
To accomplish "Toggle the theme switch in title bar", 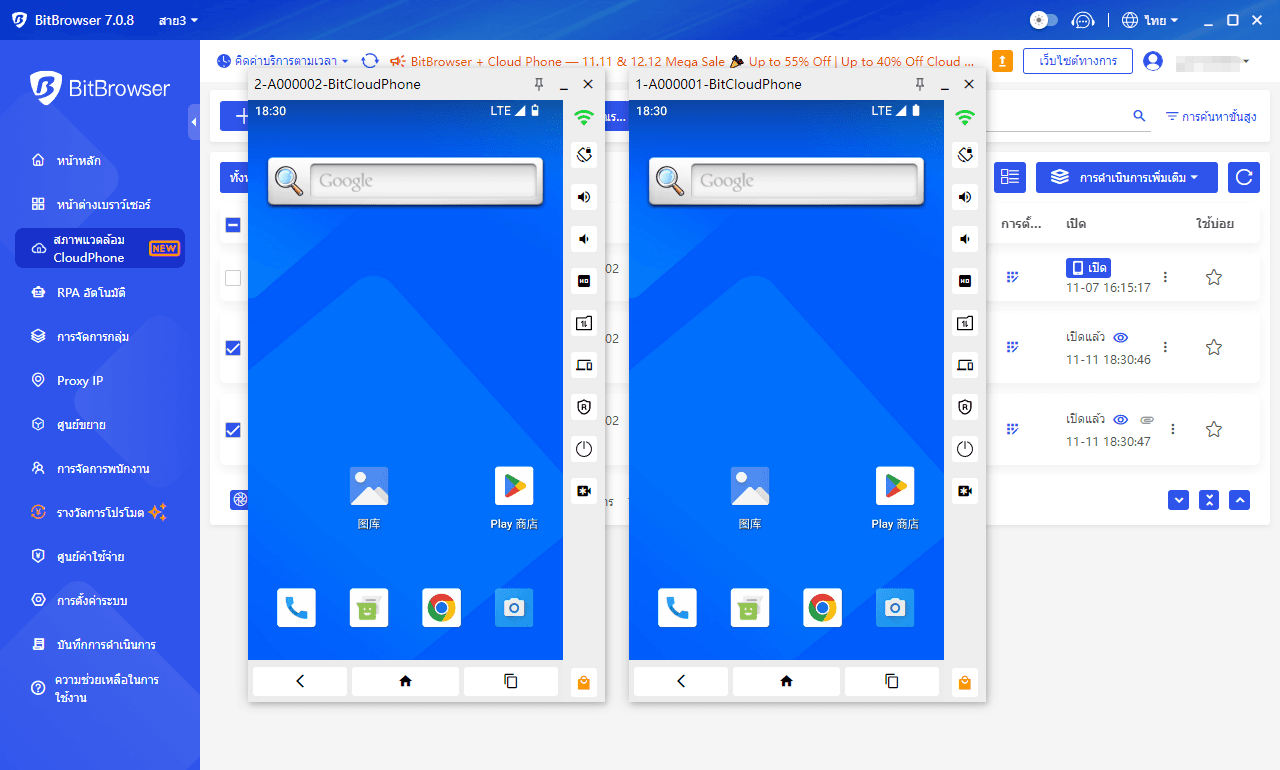I will 1043,20.
